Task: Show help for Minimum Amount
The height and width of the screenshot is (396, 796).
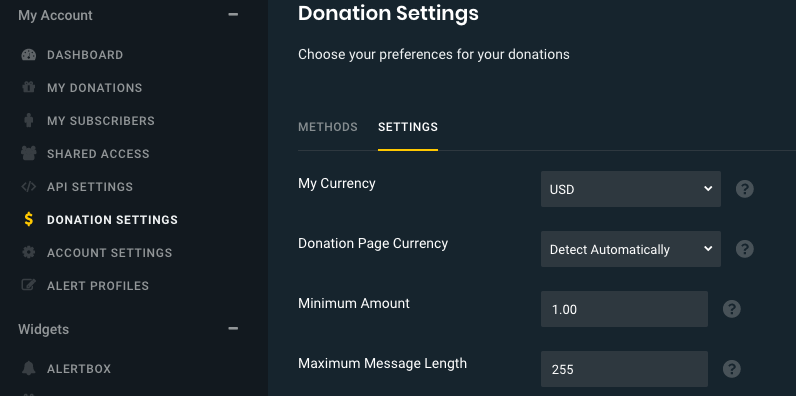Action: 732,309
